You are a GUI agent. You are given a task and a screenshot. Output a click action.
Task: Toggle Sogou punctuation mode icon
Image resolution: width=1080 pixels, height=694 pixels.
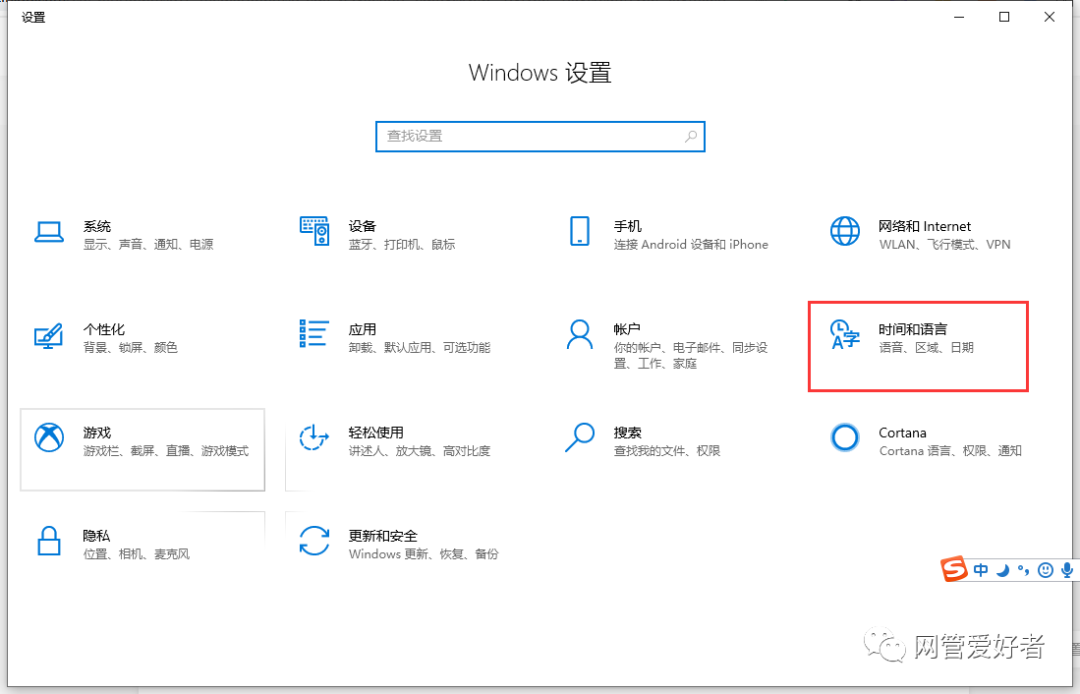(x=1024, y=570)
